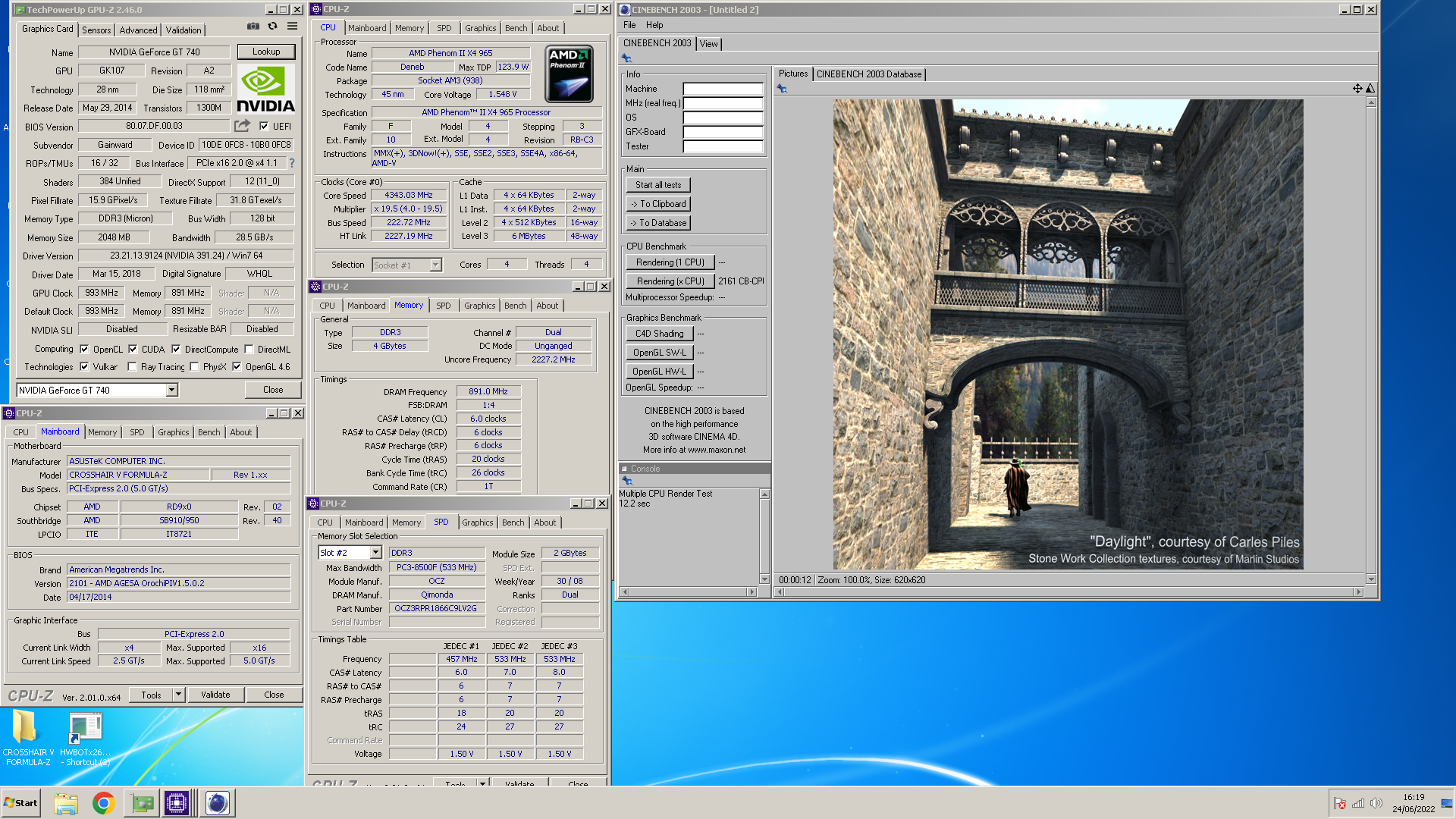Switch to the View tab in CINEBENCH

pyautogui.click(x=708, y=44)
